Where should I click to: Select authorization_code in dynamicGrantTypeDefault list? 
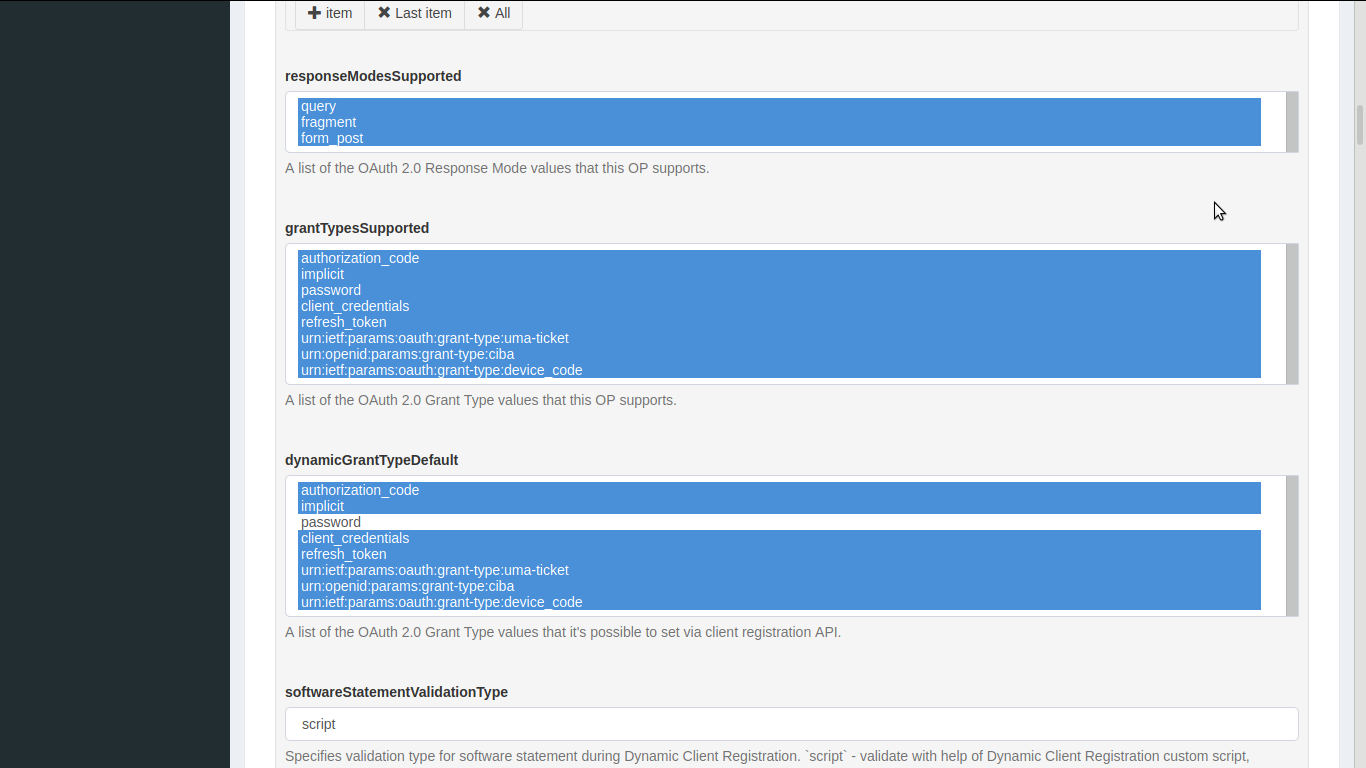pos(779,490)
